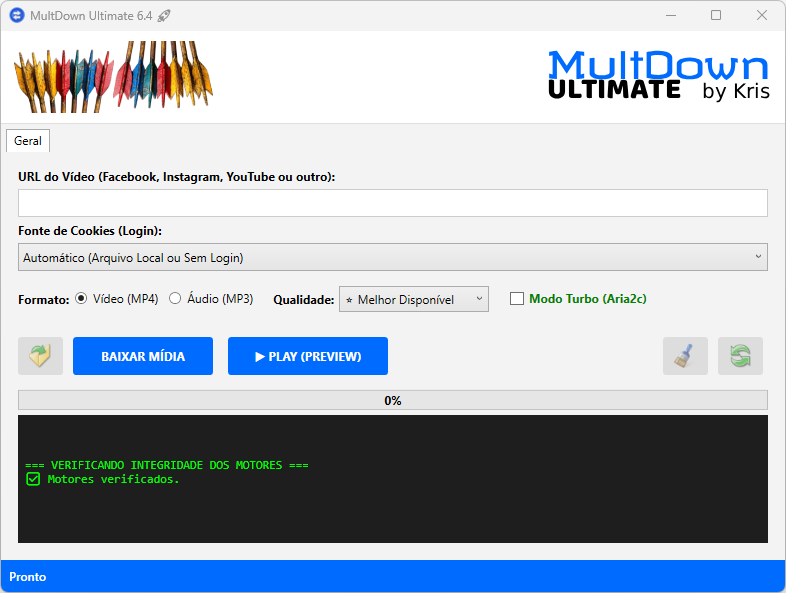Close the MultDown window
This screenshot has width=786, height=593.
click(761, 16)
